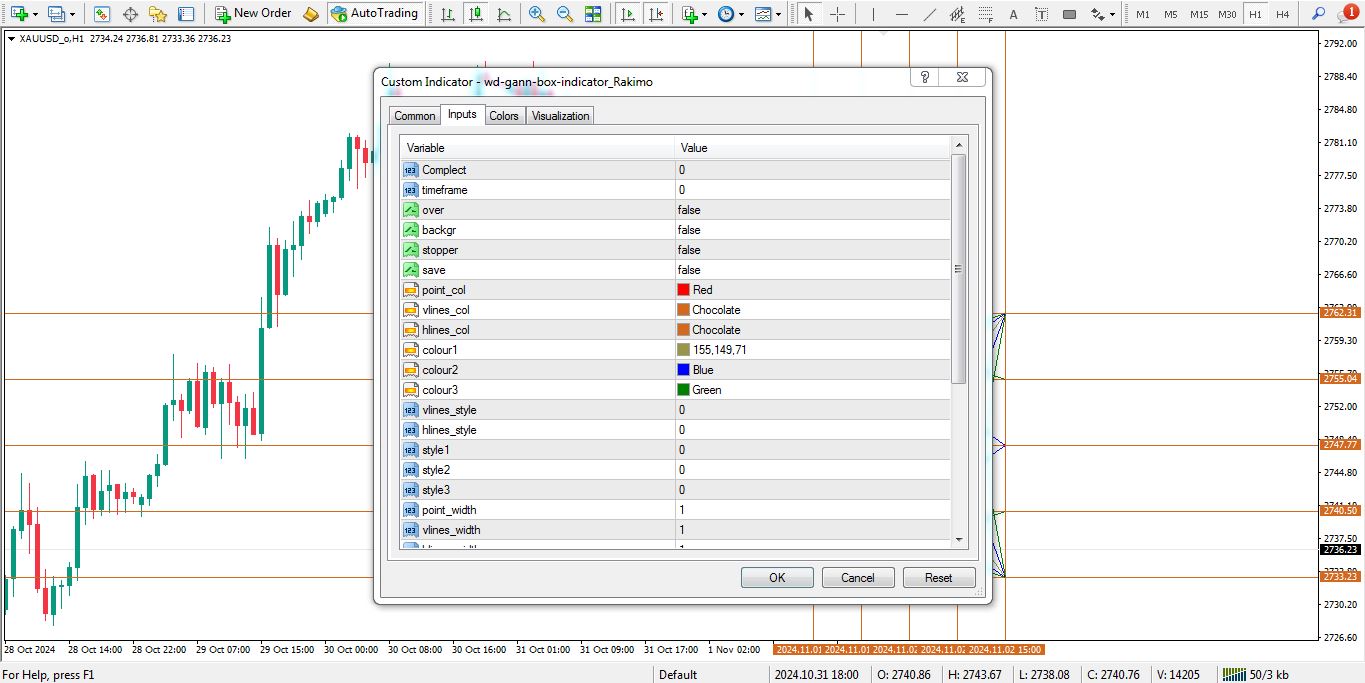
Task: Switch chart to bar chart mode
Action: point(447,14)
